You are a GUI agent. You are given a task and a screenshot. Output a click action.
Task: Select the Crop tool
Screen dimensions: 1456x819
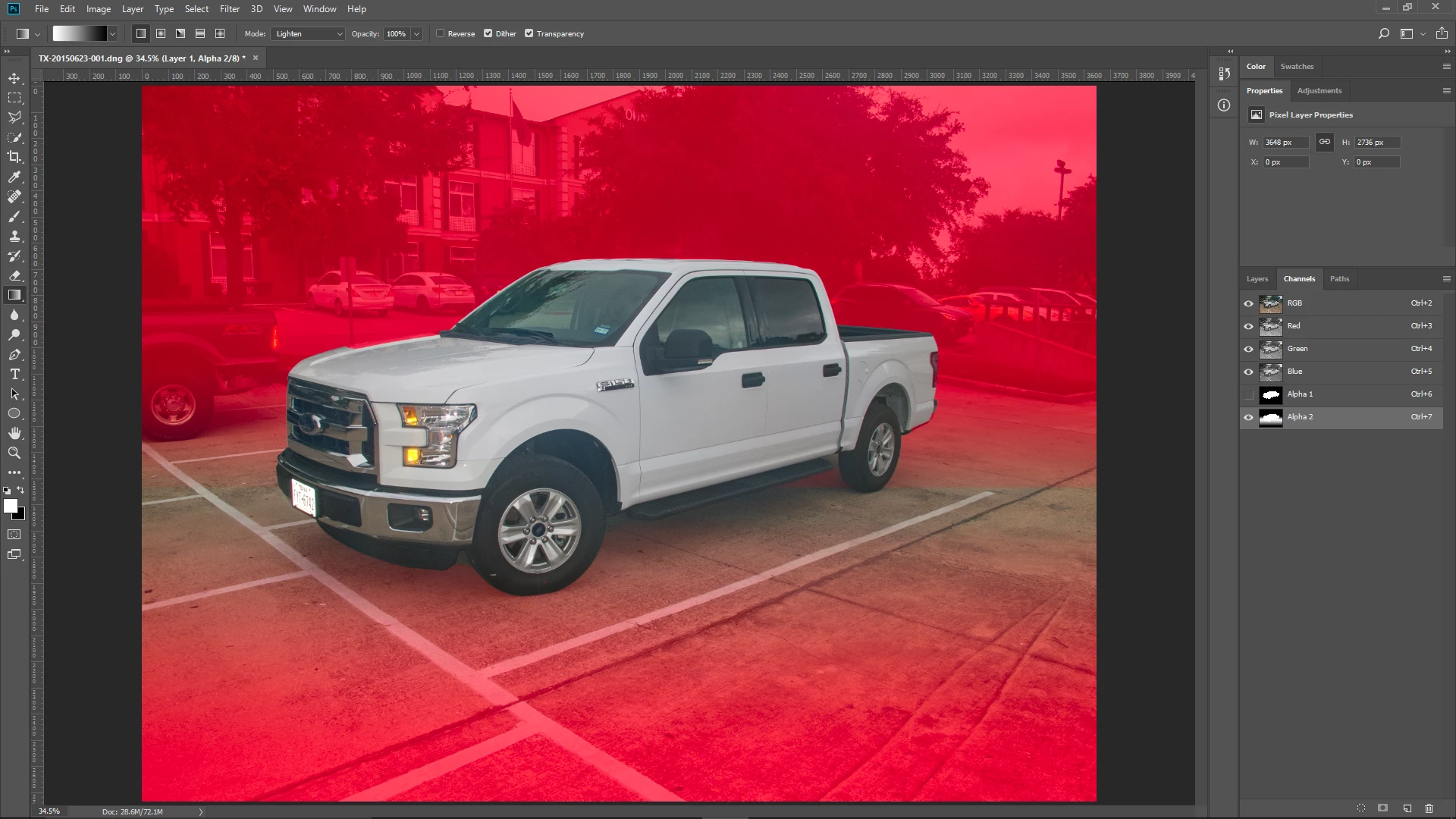pos(14,157)
